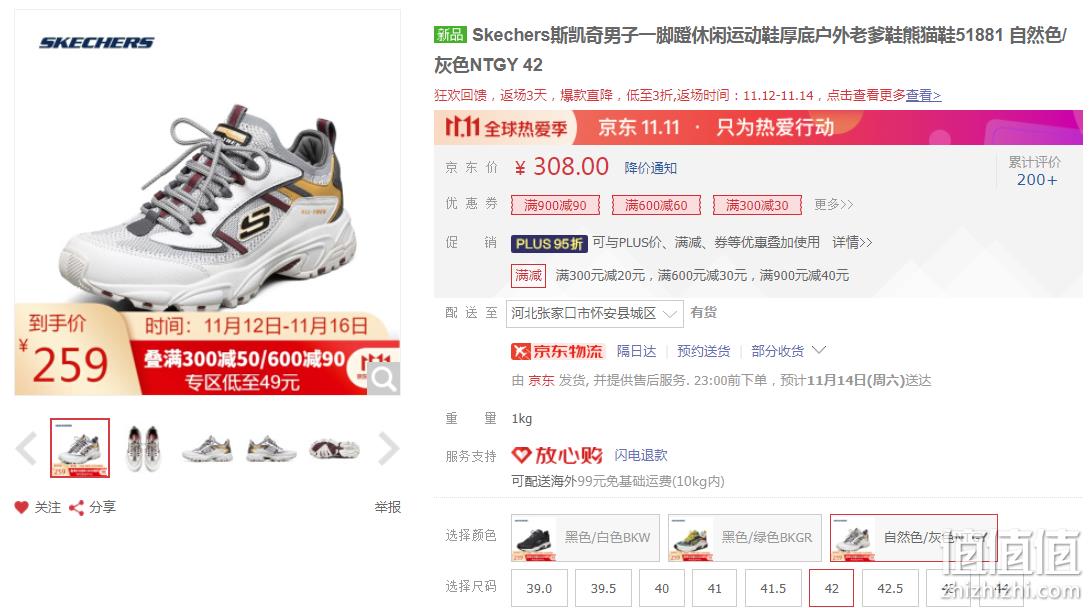Click the 放心购 service badge
Image resolution: width=1090 pixels, height=608 pixels.
pos(557,455)
